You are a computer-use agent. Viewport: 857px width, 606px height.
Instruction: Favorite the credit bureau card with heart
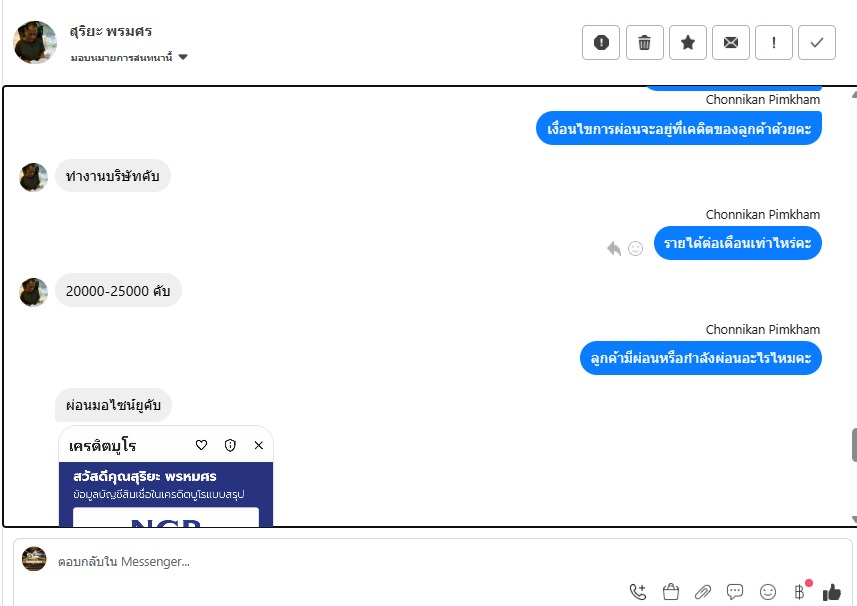201,445
